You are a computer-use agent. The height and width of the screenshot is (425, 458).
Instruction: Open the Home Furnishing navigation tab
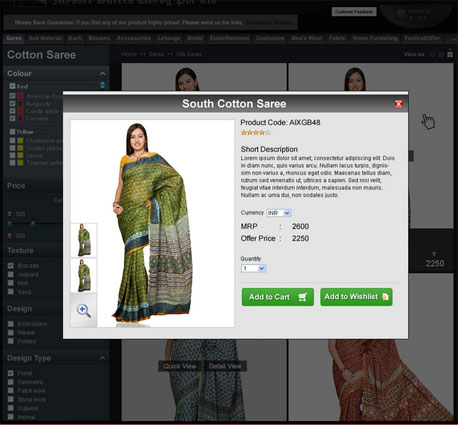coord(375,38)
